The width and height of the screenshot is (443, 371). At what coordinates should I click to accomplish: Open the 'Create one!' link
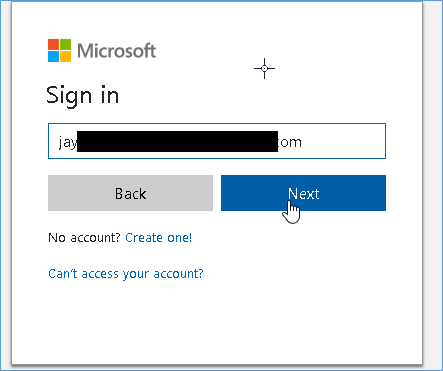click(159, 238)
